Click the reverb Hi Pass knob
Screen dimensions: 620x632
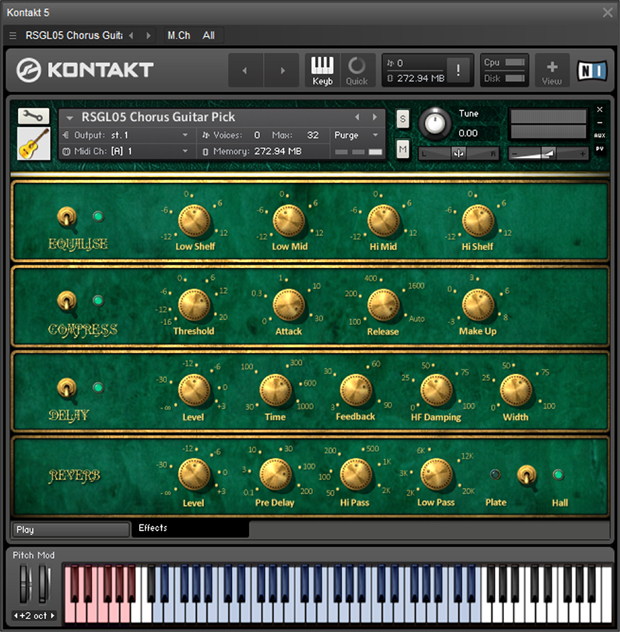click(x=356, y=475)
